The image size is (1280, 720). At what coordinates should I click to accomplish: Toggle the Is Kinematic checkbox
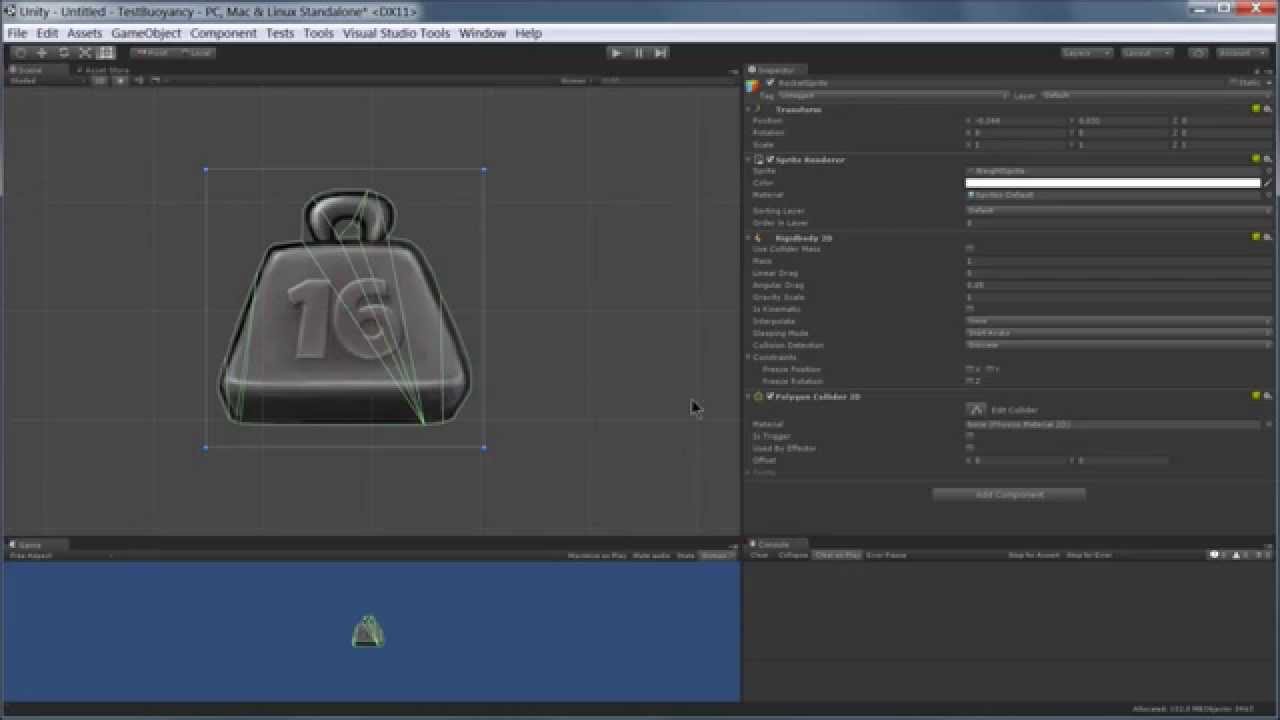pos(970,309)
